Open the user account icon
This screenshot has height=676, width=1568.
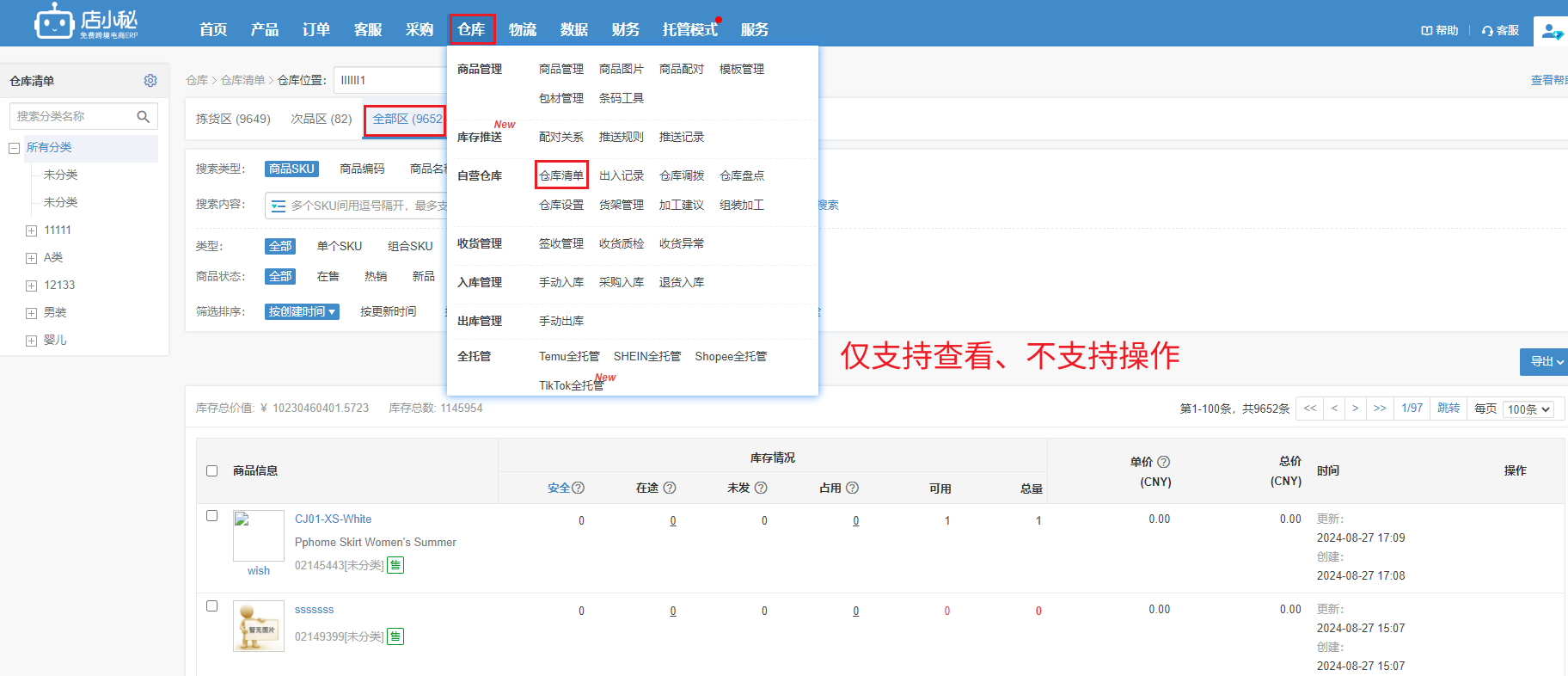pos(1552,31)
